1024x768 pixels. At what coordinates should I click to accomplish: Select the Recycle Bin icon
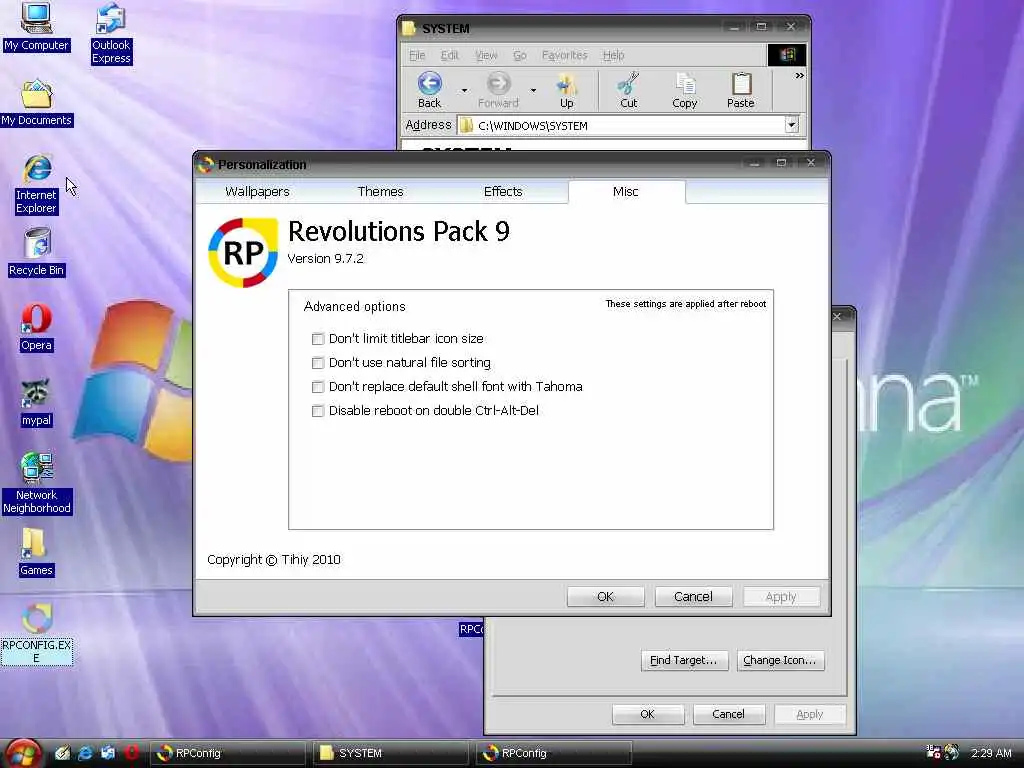point(37,252)
